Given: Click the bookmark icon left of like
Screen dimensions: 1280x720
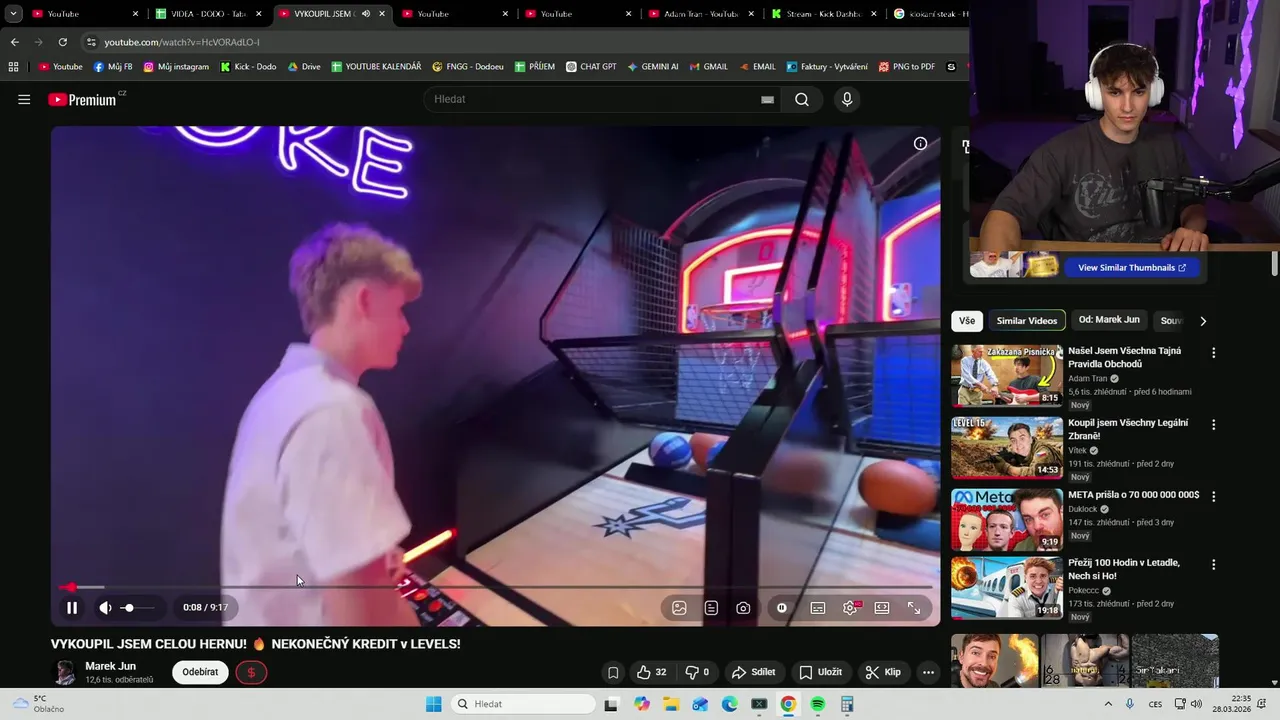Looking at the screenshot, I should [x=613, y=672].
